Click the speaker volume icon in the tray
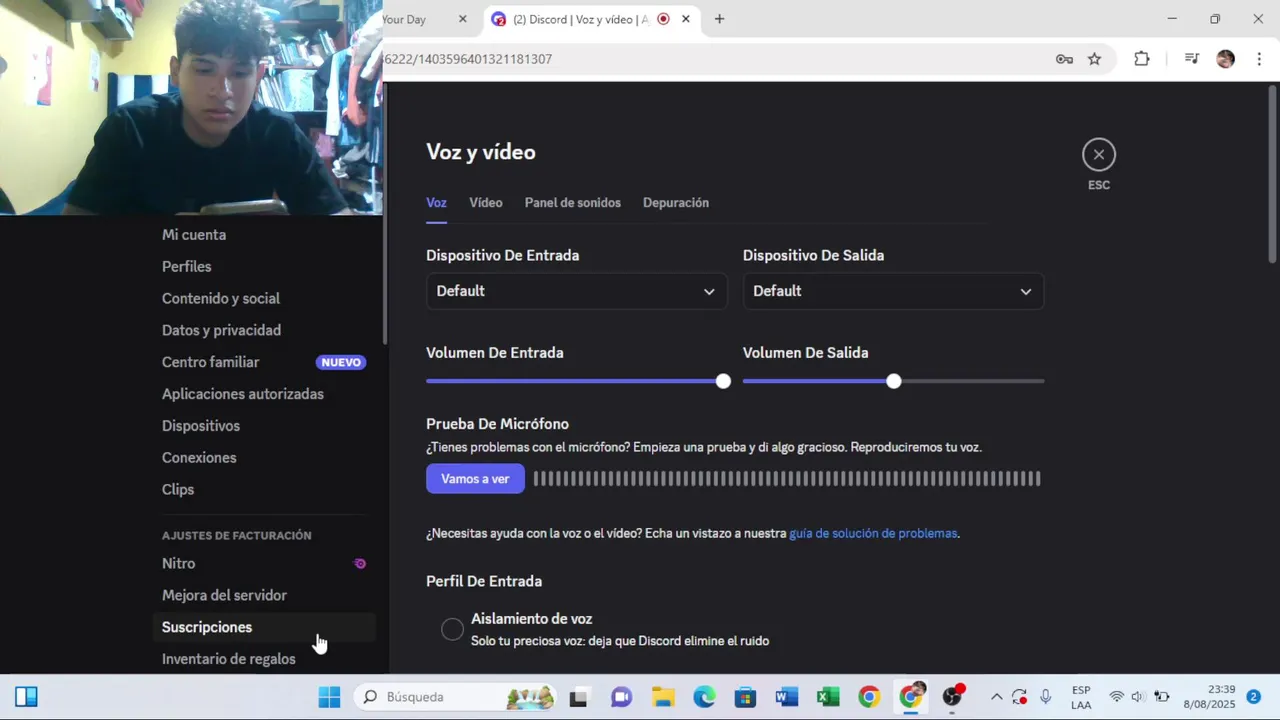Viewport: 1280px width, 720px height. [x=1138, y=697]
